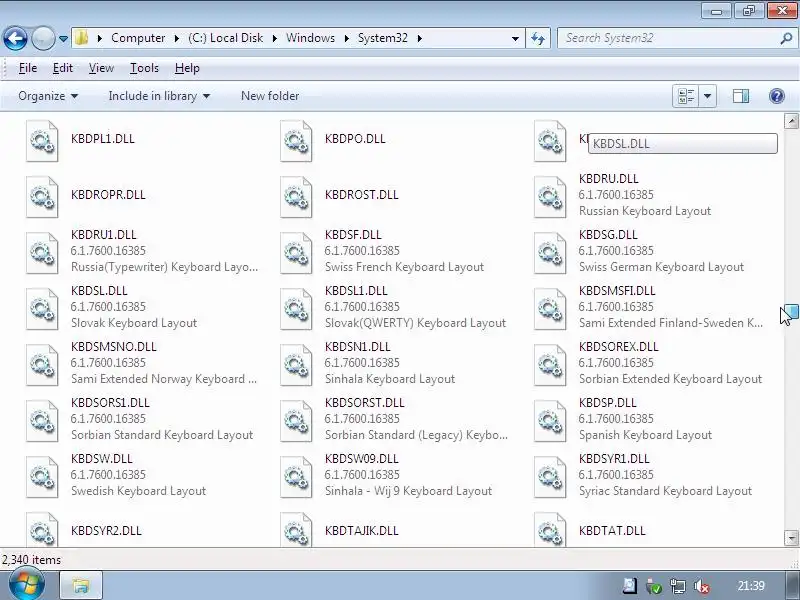Toggle the preview pane icon
The height and width of the screenshot is (600, 800).
point(741,96)
